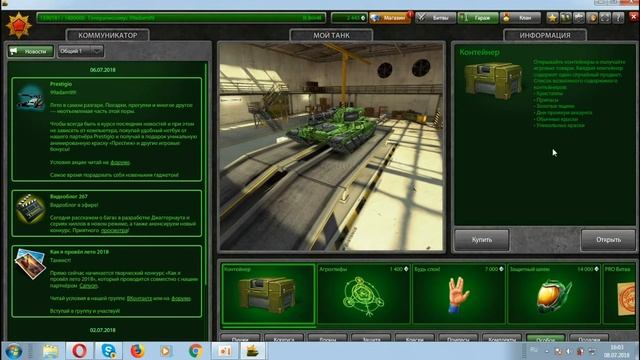
Task: Open the Windows Start button
Action: pos(14,351)
